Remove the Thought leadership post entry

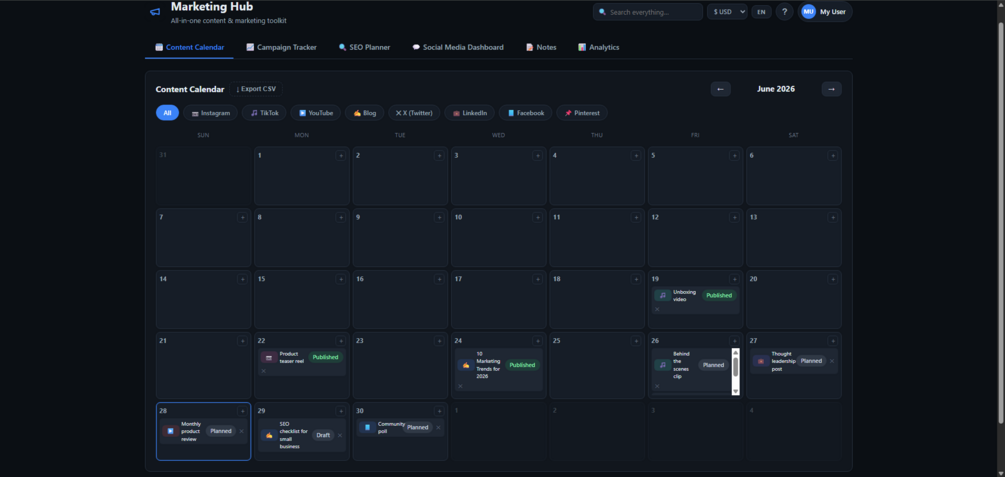pyautogui.click(x=832, y=361)
